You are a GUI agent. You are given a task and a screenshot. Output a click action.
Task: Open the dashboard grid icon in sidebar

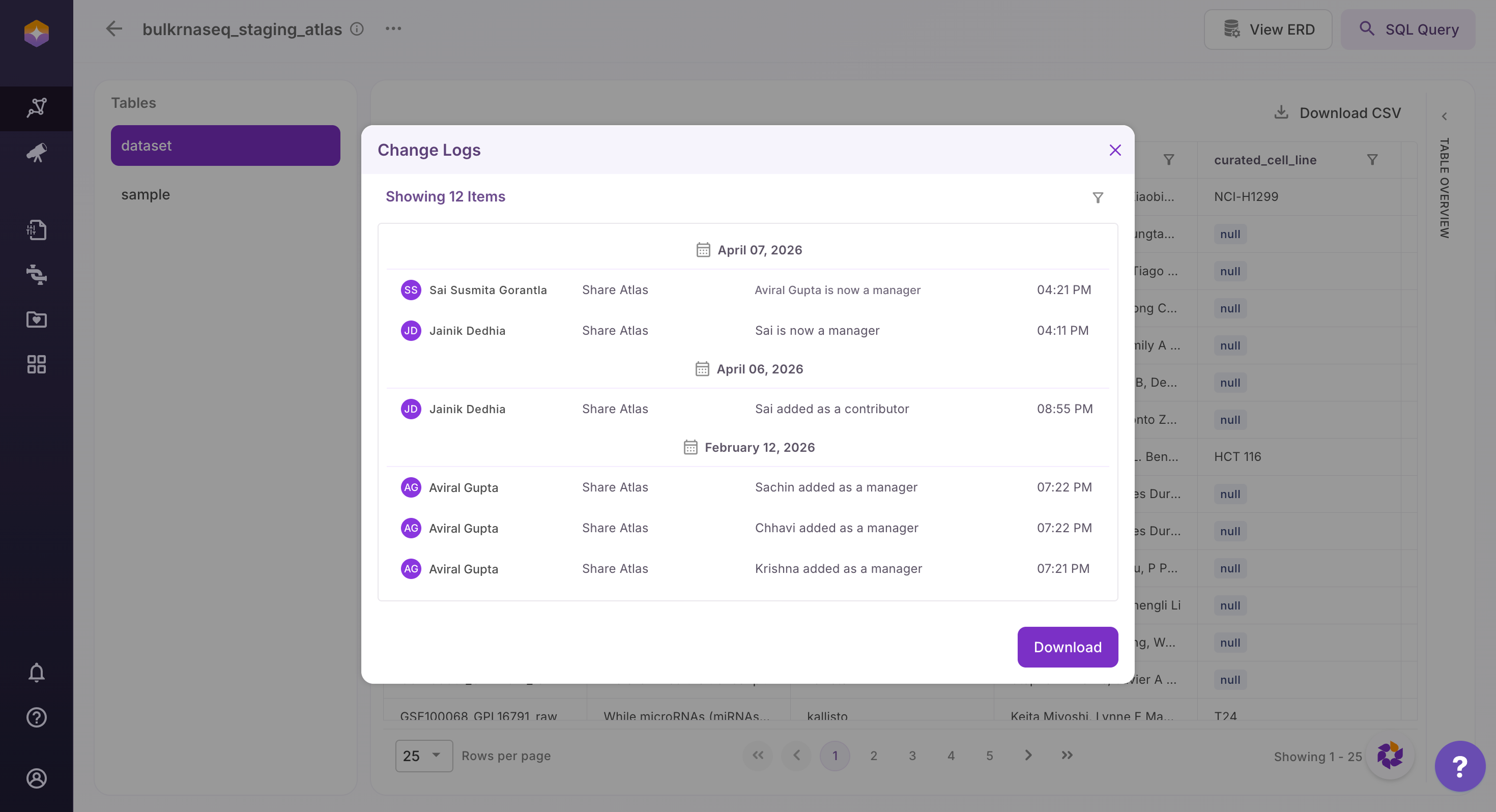point(36,364)
